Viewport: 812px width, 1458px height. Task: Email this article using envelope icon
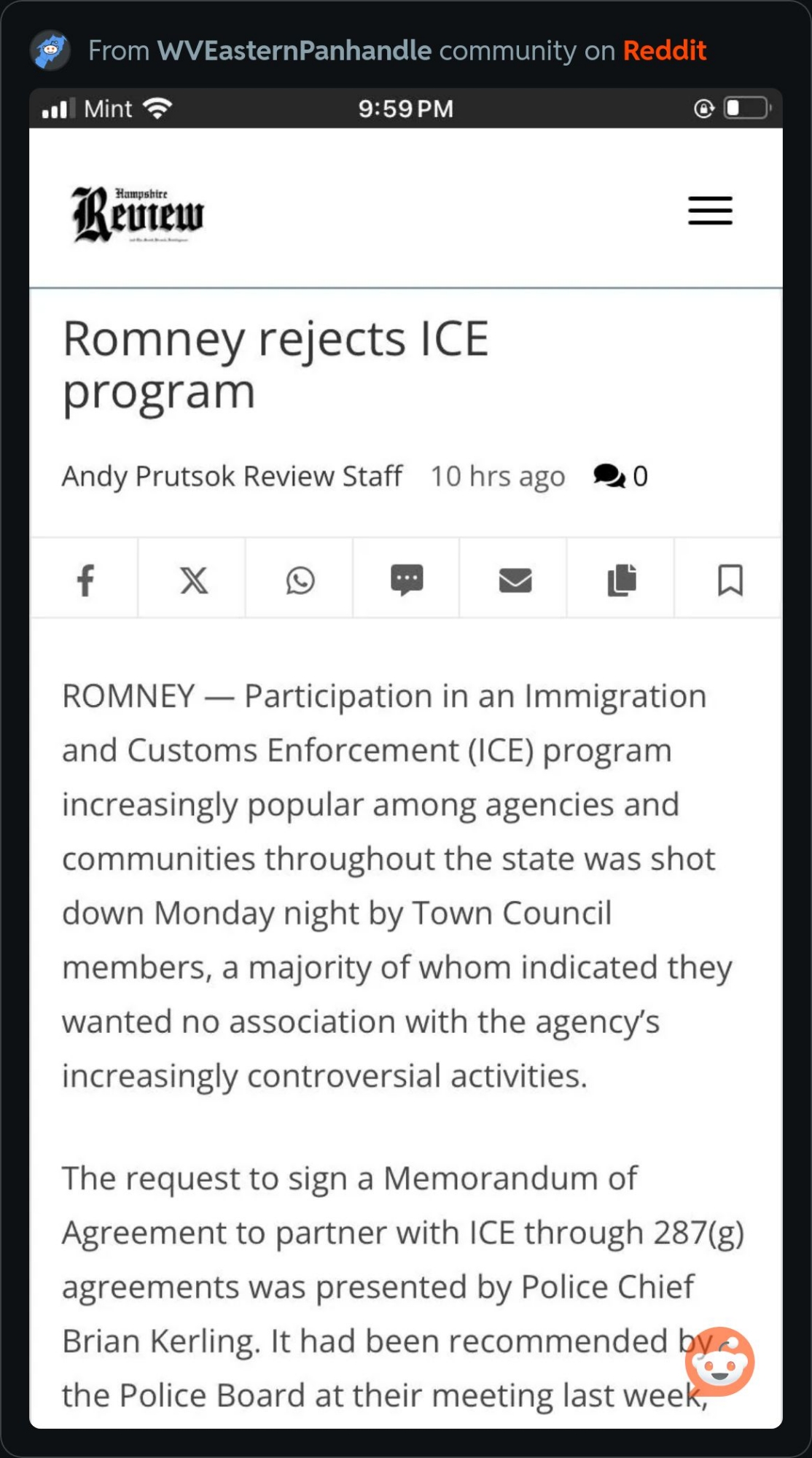[515, 580]
